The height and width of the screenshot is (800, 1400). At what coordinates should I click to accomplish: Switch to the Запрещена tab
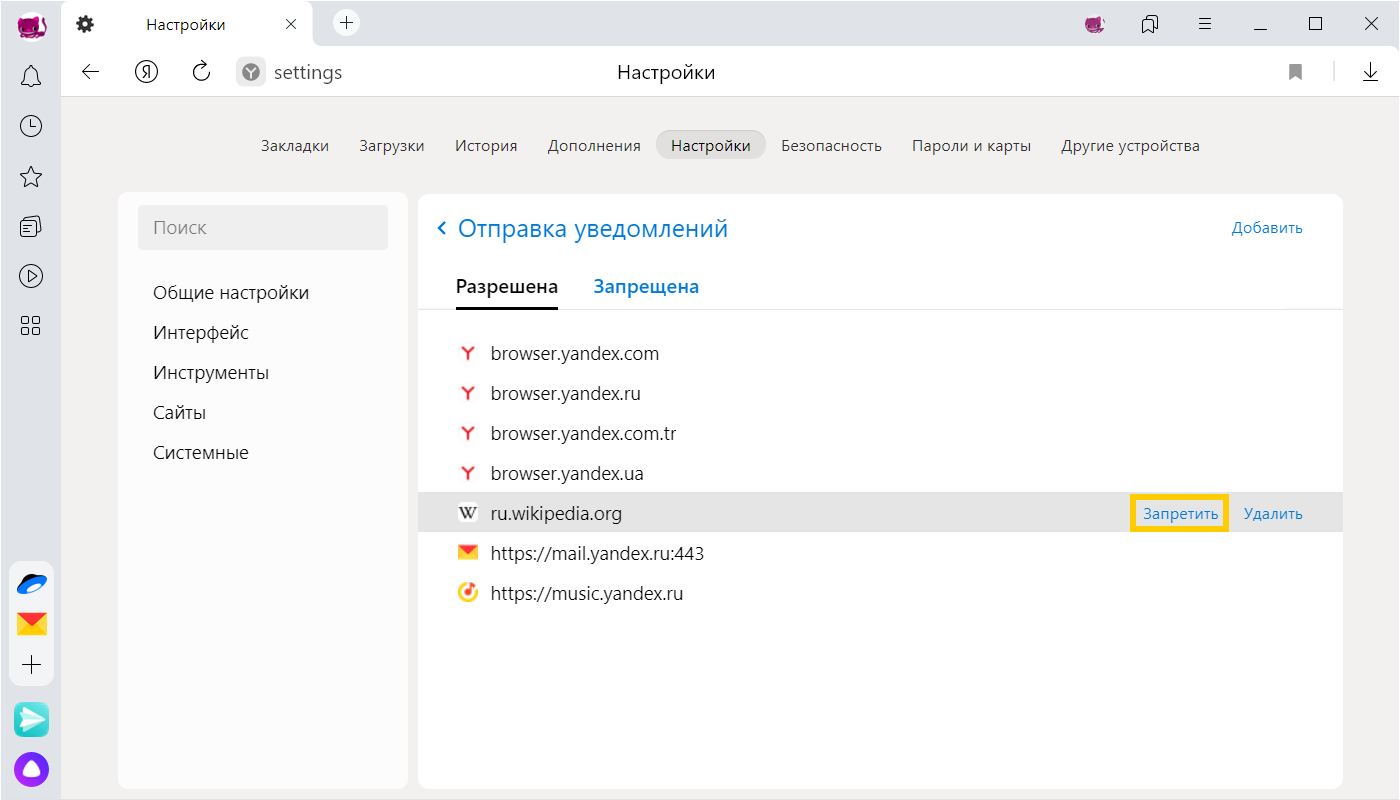click(x=646, y=287)
